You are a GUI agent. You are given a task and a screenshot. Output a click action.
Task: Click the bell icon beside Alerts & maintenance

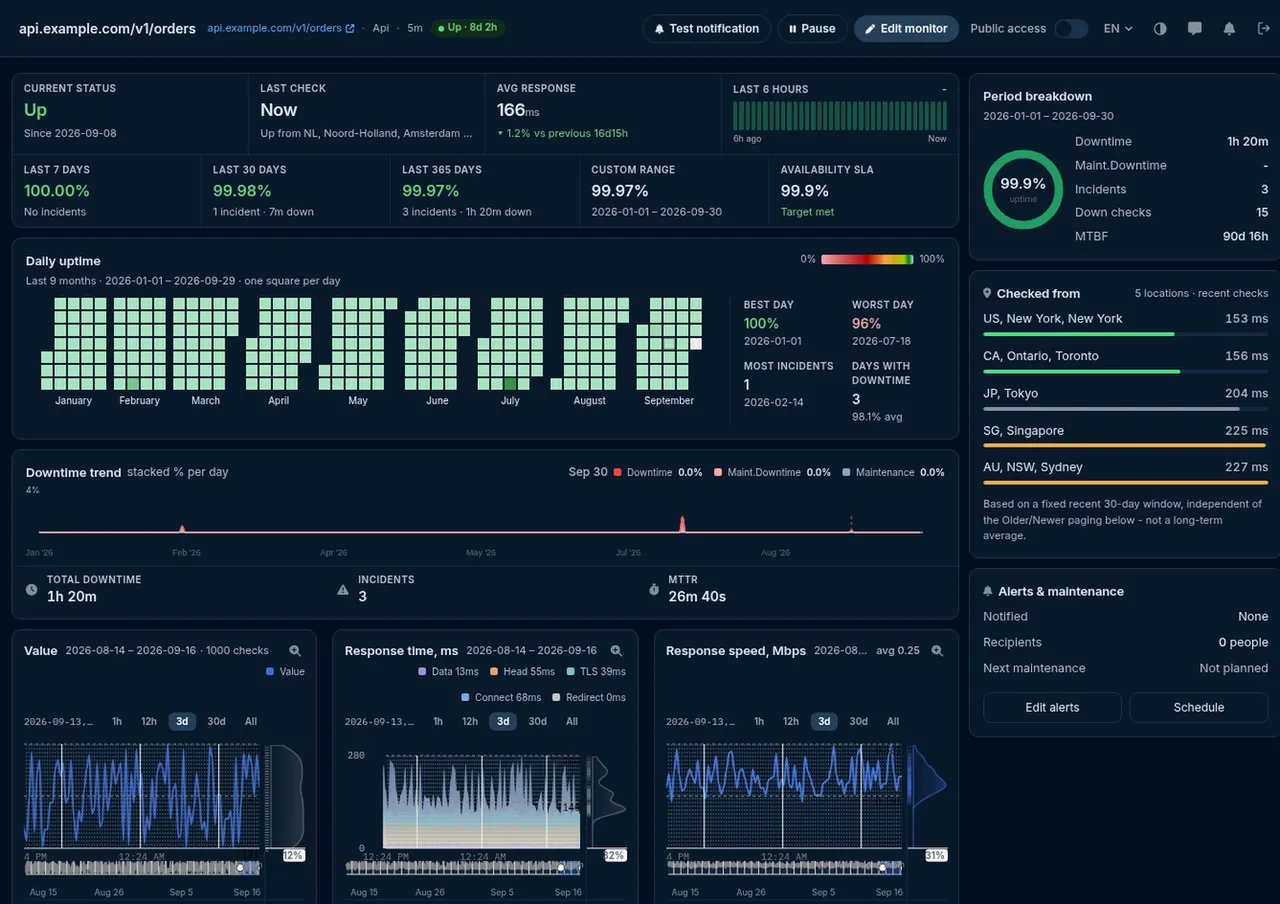tap(988, 592)
